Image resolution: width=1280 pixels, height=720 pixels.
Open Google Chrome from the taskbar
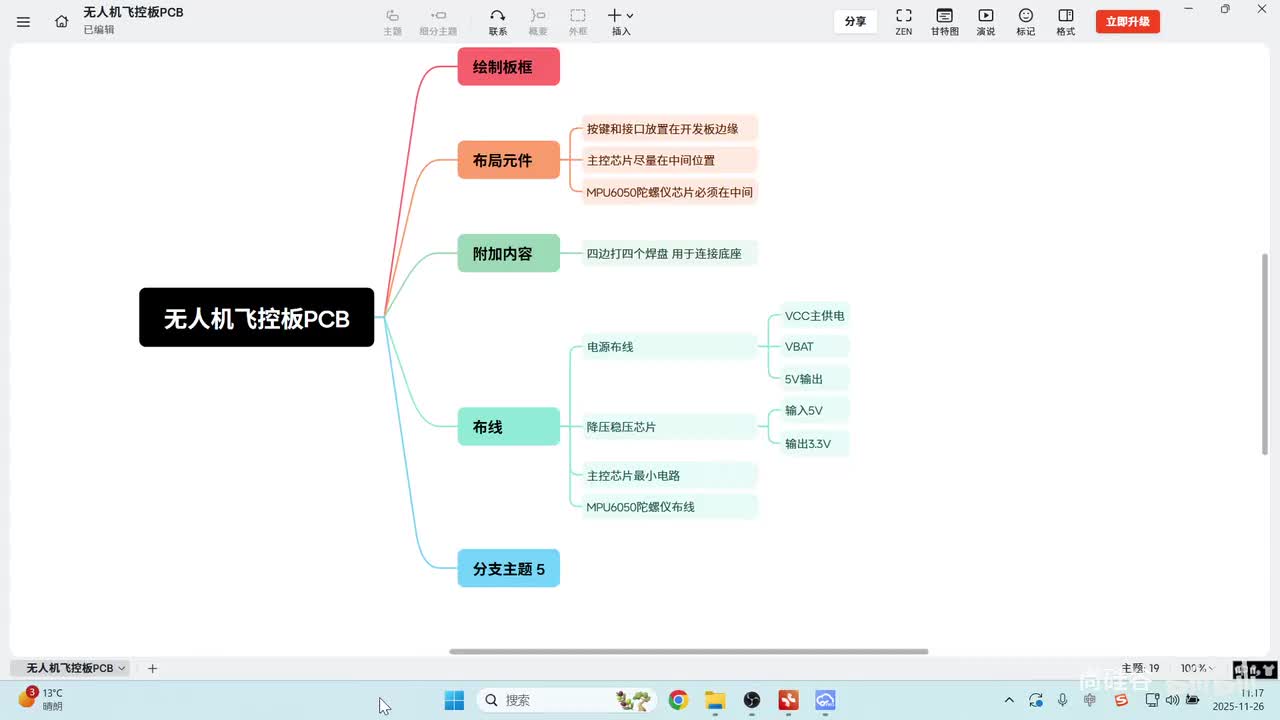coord(678,700)
